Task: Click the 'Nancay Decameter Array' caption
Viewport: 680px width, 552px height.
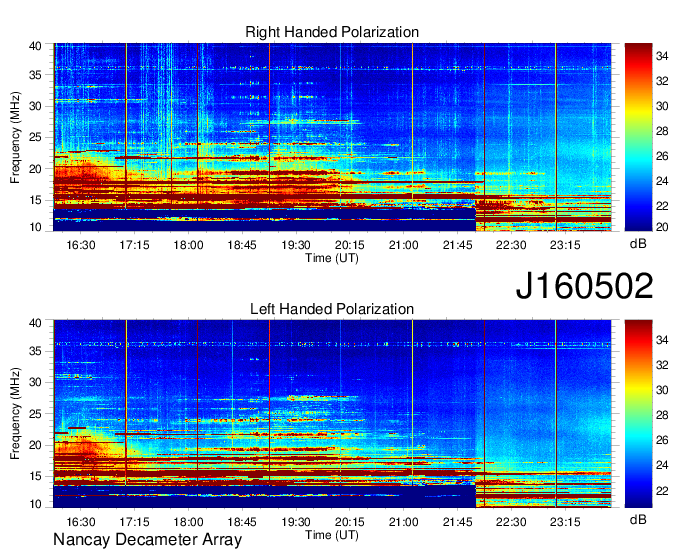Action: (x=147, y=539)
